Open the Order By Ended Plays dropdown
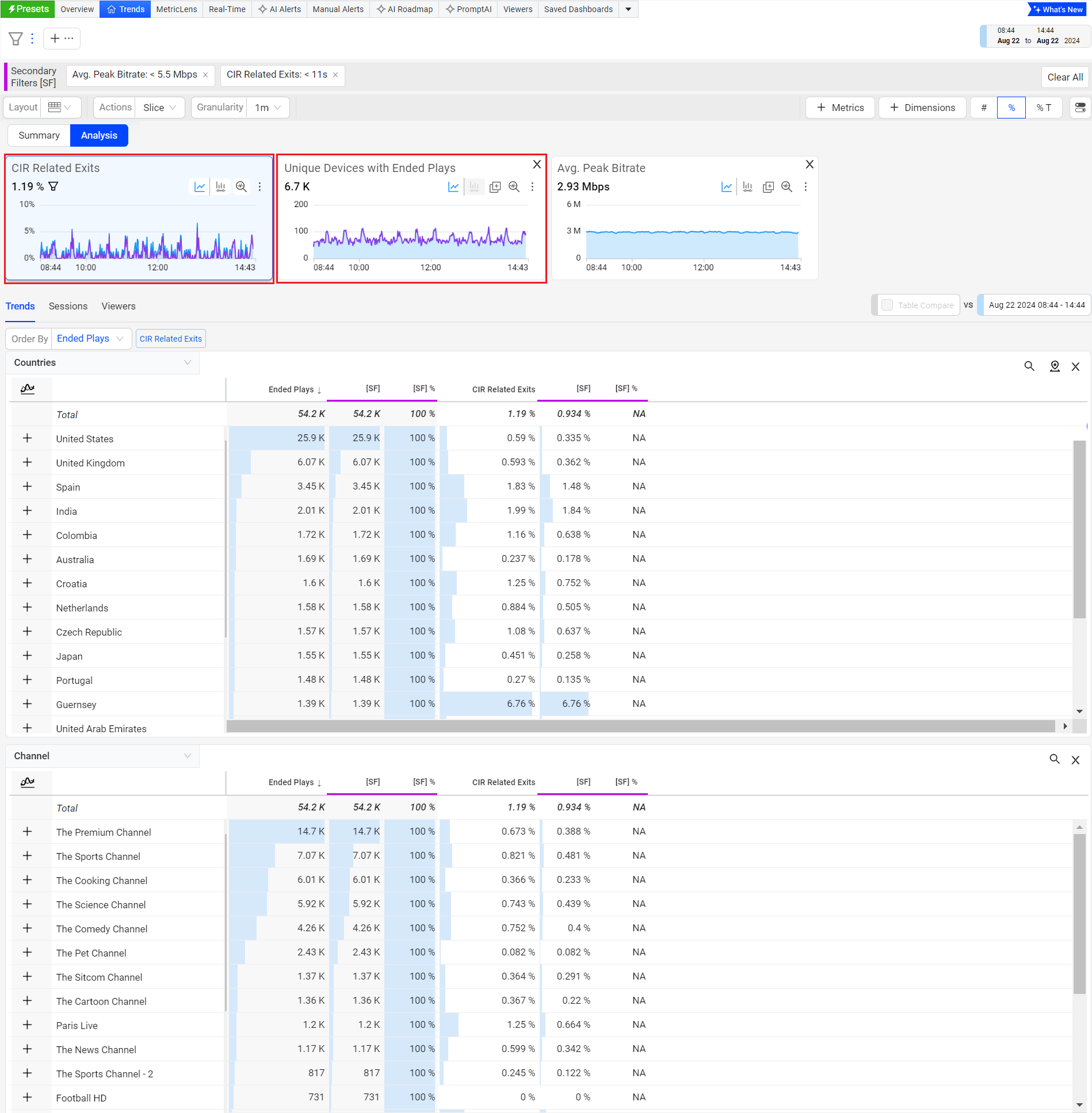 click(90, 338)
